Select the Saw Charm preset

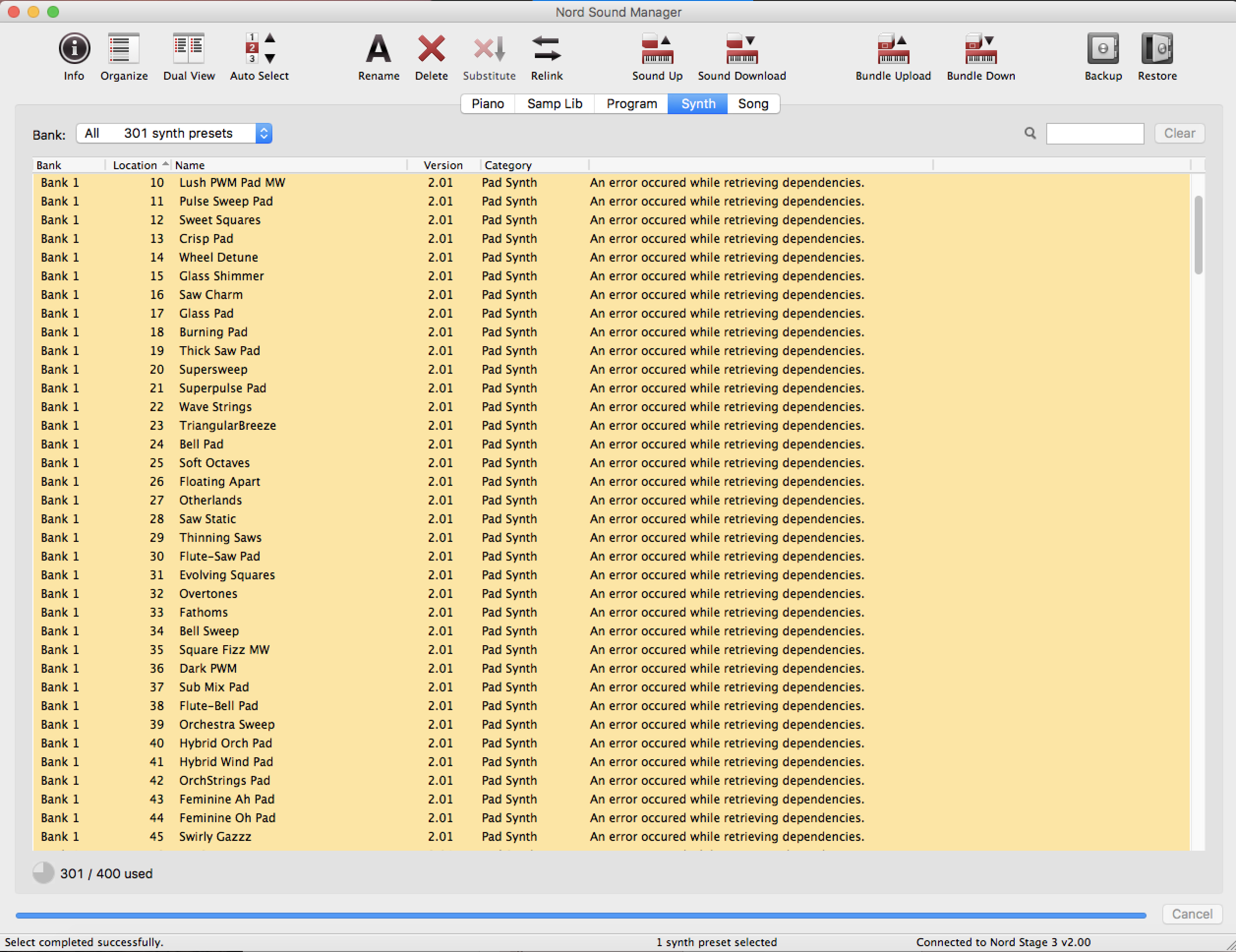[611, 295]
